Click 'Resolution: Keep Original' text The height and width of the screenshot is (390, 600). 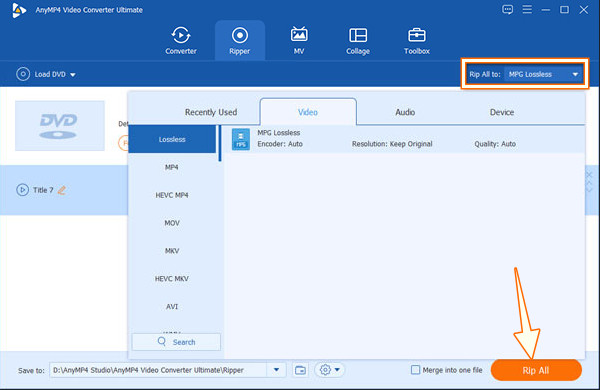pyautogui.click(x=392, y=144)
